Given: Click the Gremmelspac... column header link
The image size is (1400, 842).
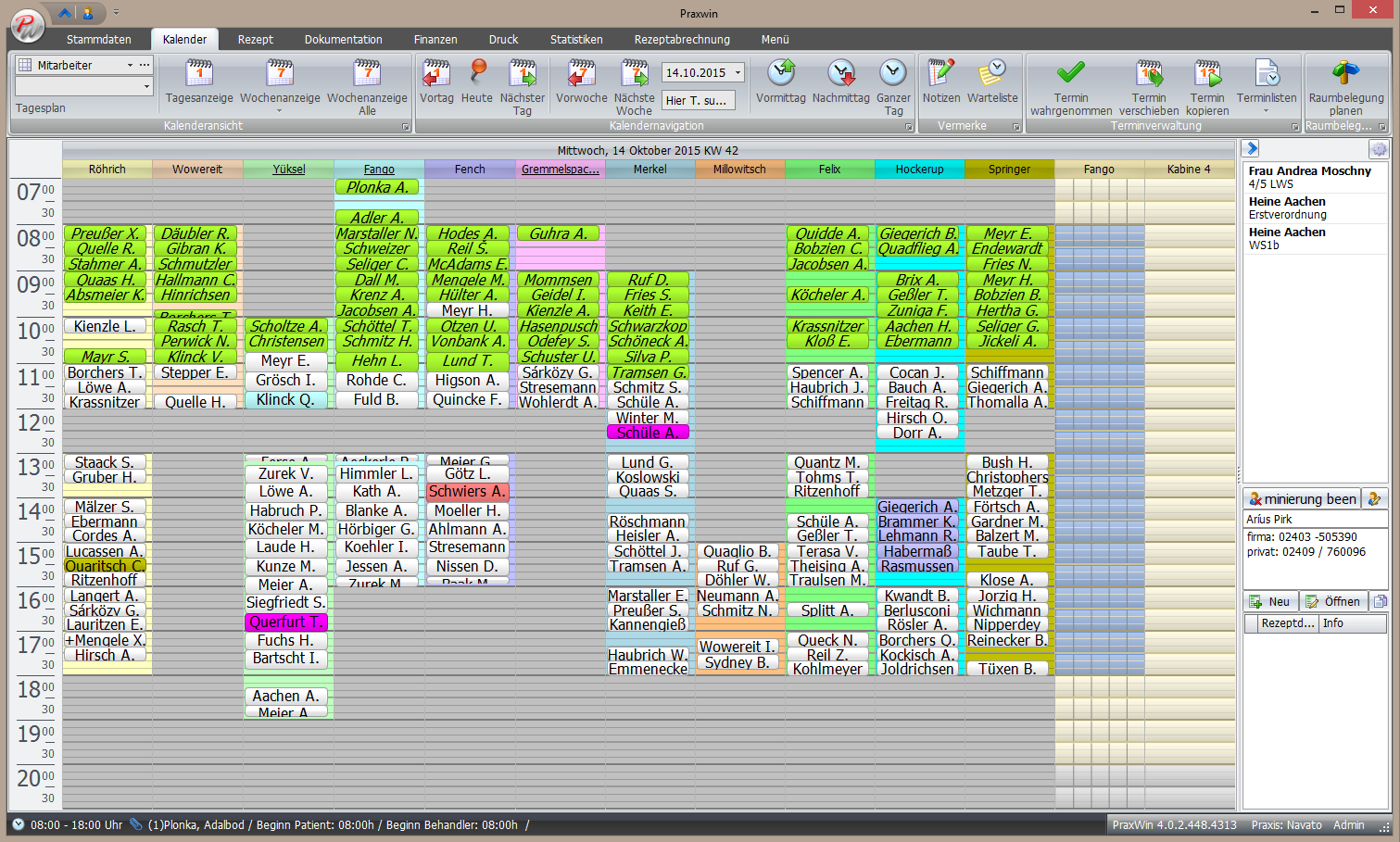Looking at the screenshot, I should 561,169.
